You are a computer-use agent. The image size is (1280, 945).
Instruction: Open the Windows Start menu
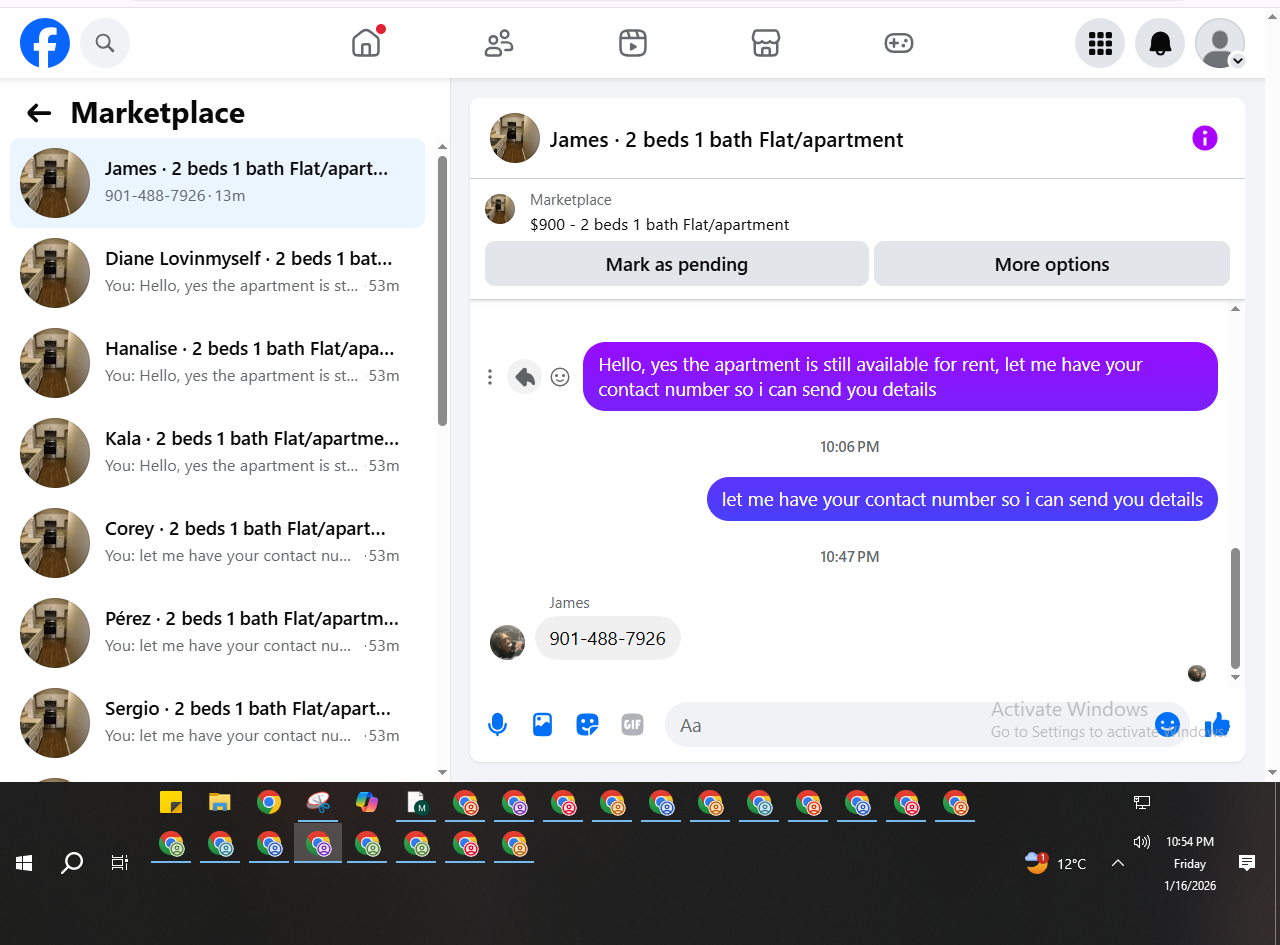pyautogui.click(x=24, y=862)
